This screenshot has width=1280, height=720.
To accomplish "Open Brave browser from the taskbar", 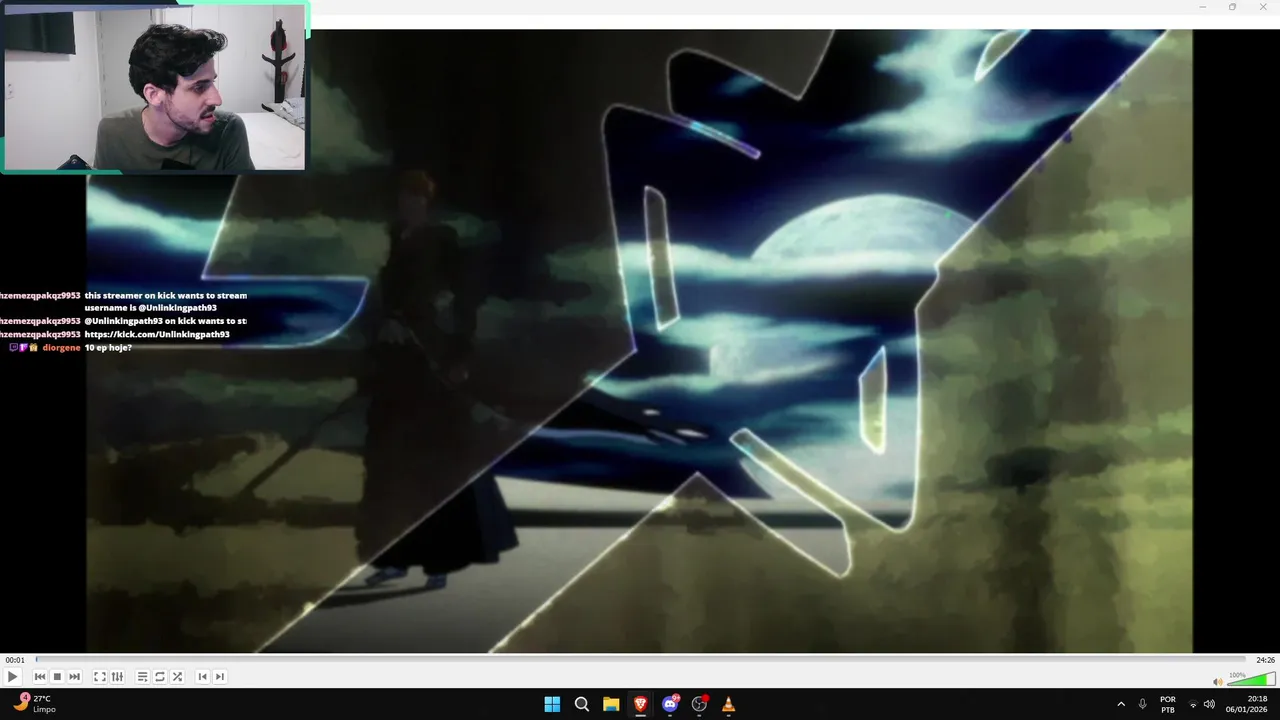I will click(640, 704).
